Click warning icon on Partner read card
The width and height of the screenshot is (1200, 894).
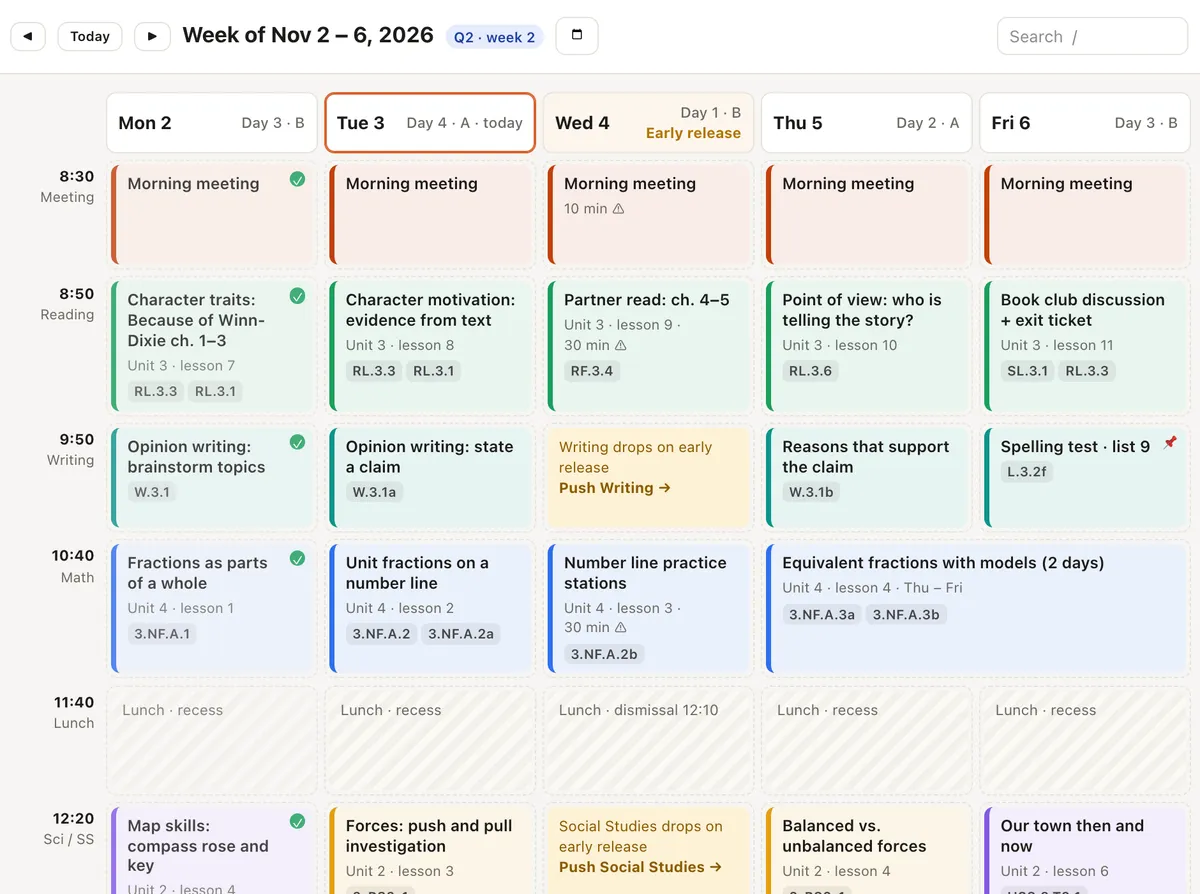click(x=620, y=345)
